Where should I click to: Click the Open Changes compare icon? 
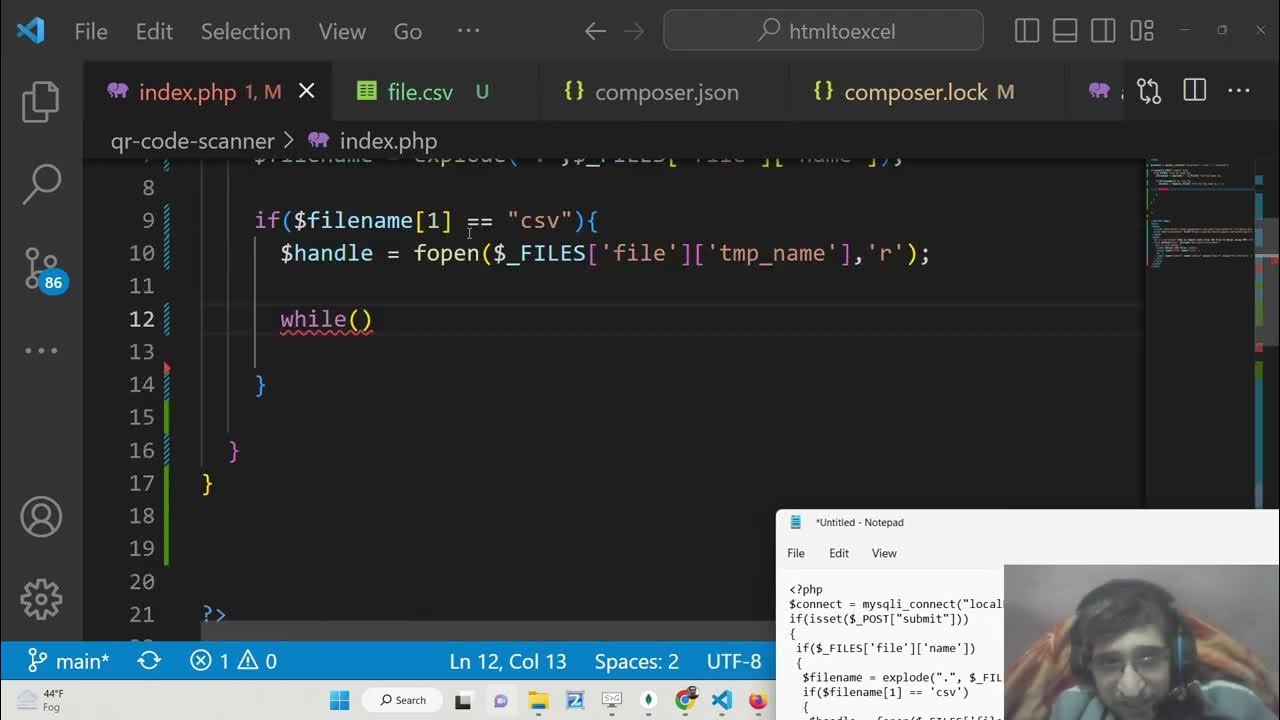click(1149, 92)
